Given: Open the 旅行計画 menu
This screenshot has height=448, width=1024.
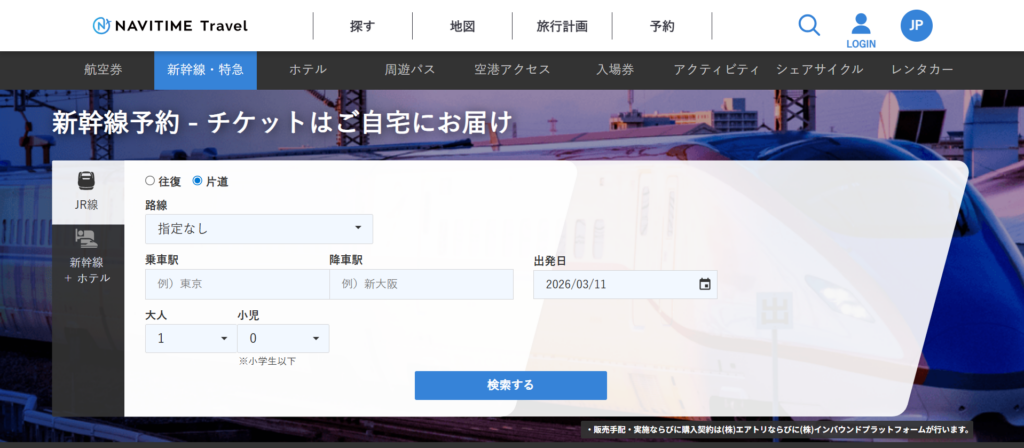Looking at the screenshot, I should click(561, 26).
